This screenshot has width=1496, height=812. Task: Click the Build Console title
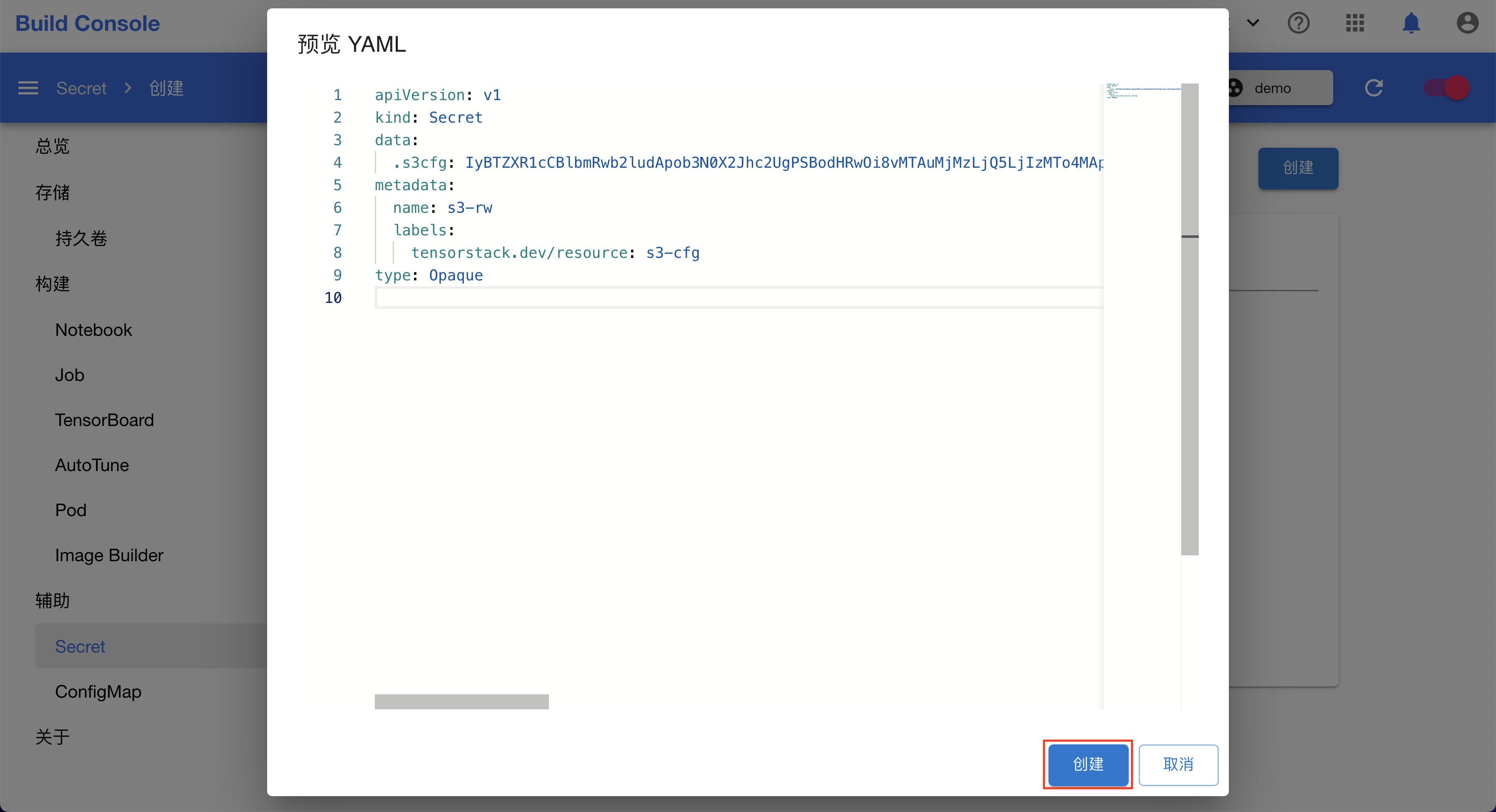(x=87, y=23)
